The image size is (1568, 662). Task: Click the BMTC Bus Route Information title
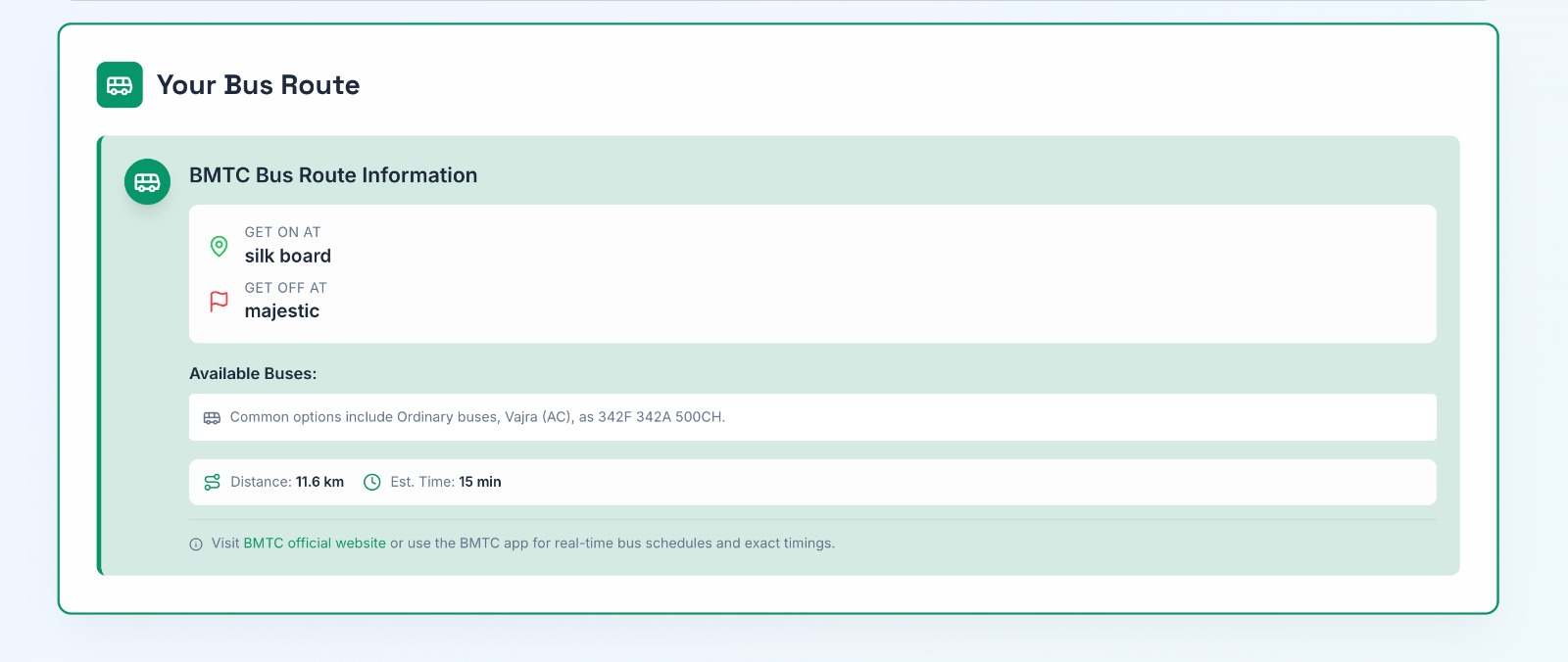(333, 175)
